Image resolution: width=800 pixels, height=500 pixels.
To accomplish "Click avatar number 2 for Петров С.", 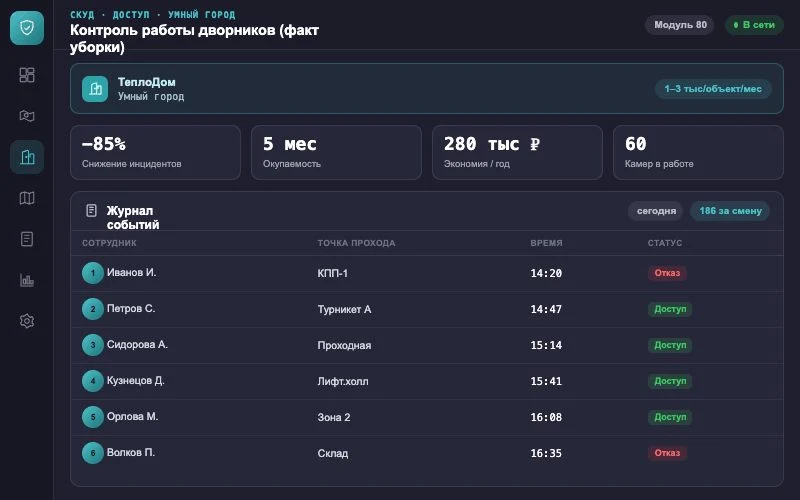I will click(x=93, y=309).
